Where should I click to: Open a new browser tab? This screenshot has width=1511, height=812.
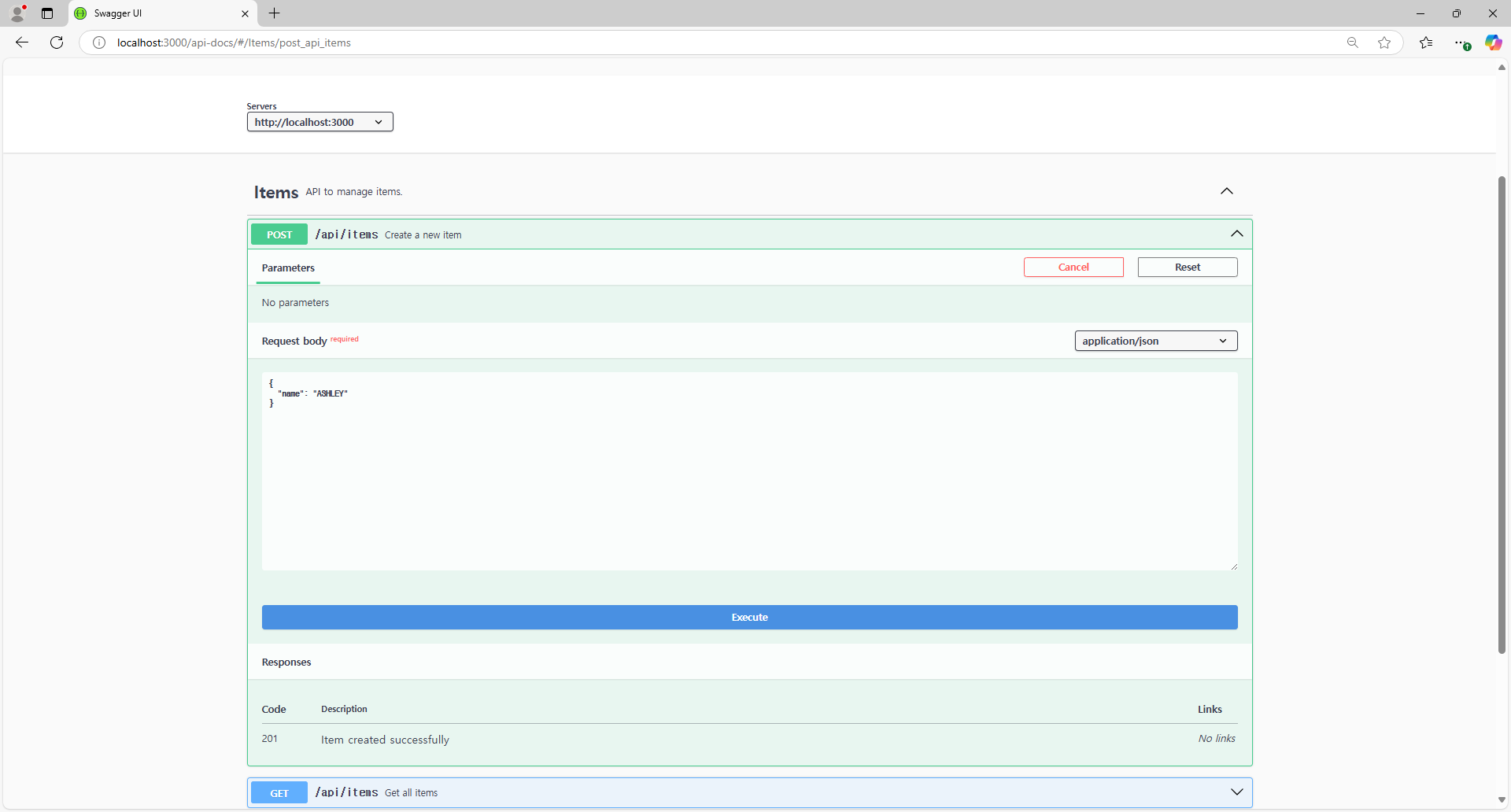point(274,13)
